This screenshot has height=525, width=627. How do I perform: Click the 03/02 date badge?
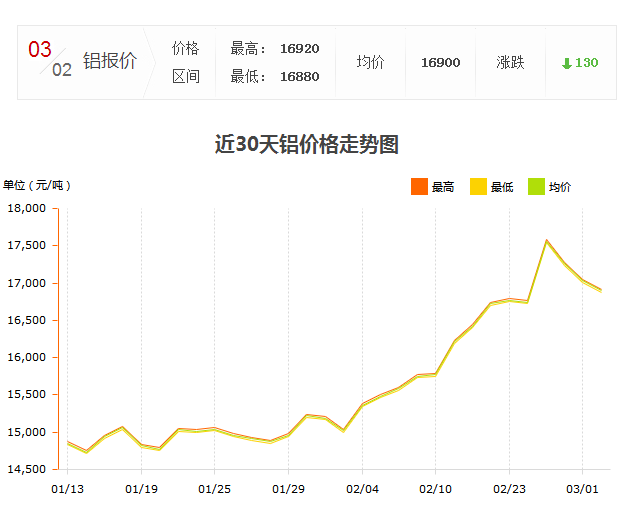(49, 60)
